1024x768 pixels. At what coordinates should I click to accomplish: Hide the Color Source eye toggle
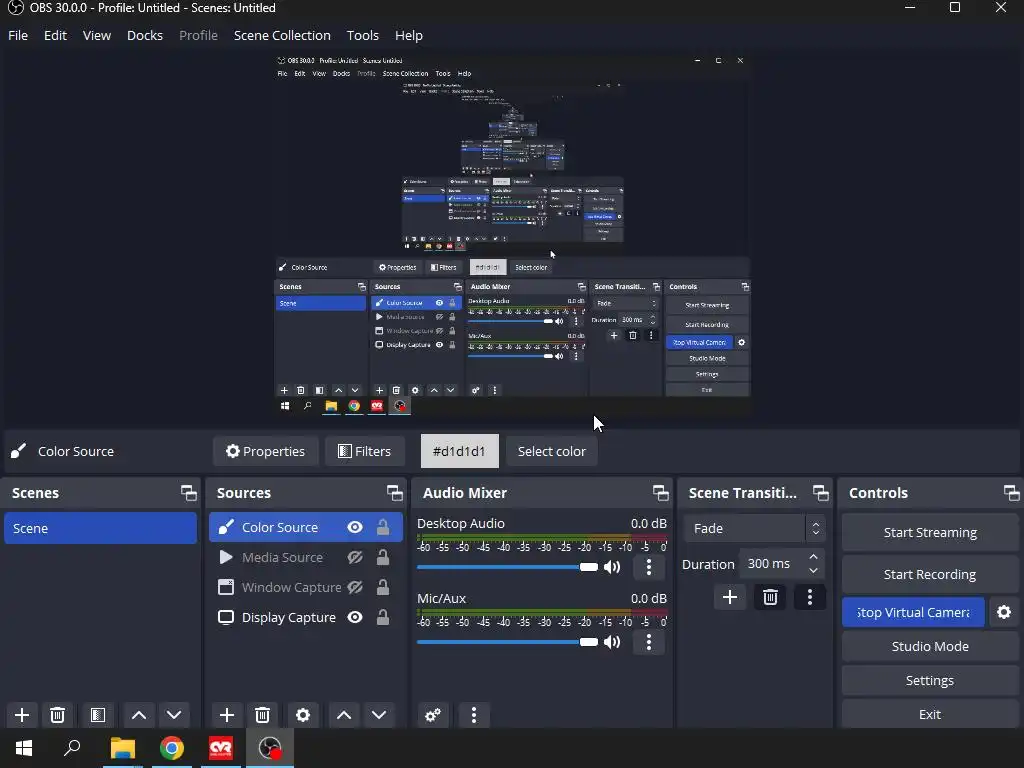355,527
